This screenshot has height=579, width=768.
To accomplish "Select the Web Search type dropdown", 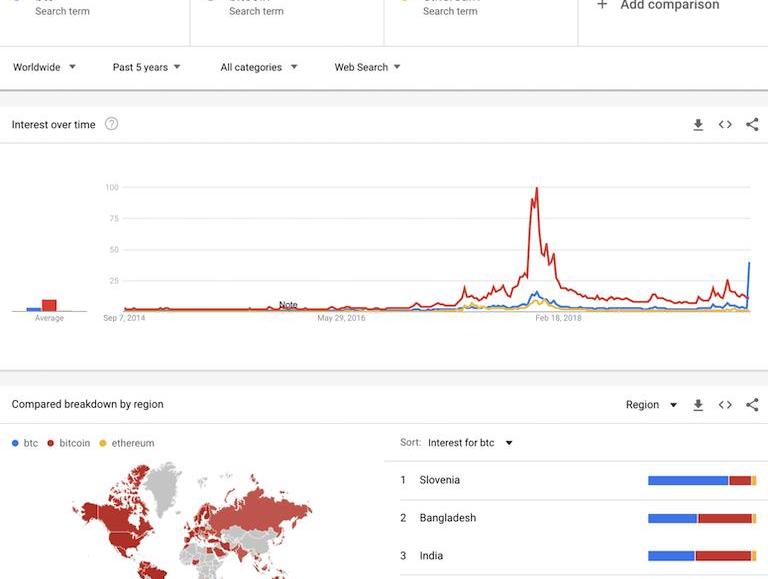I will (367, 67).
